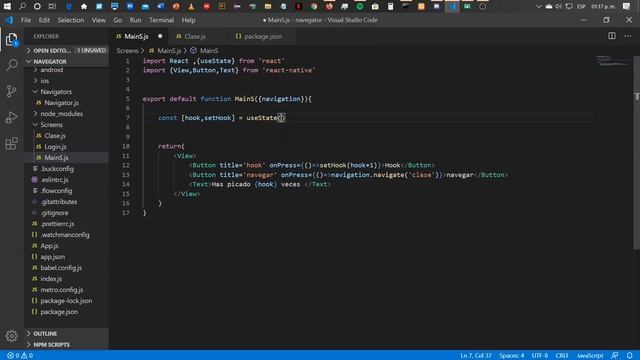This screenshot has width=640, height=360.
Task: Click the editor minimap preview
Action: (x=613, y=61)
